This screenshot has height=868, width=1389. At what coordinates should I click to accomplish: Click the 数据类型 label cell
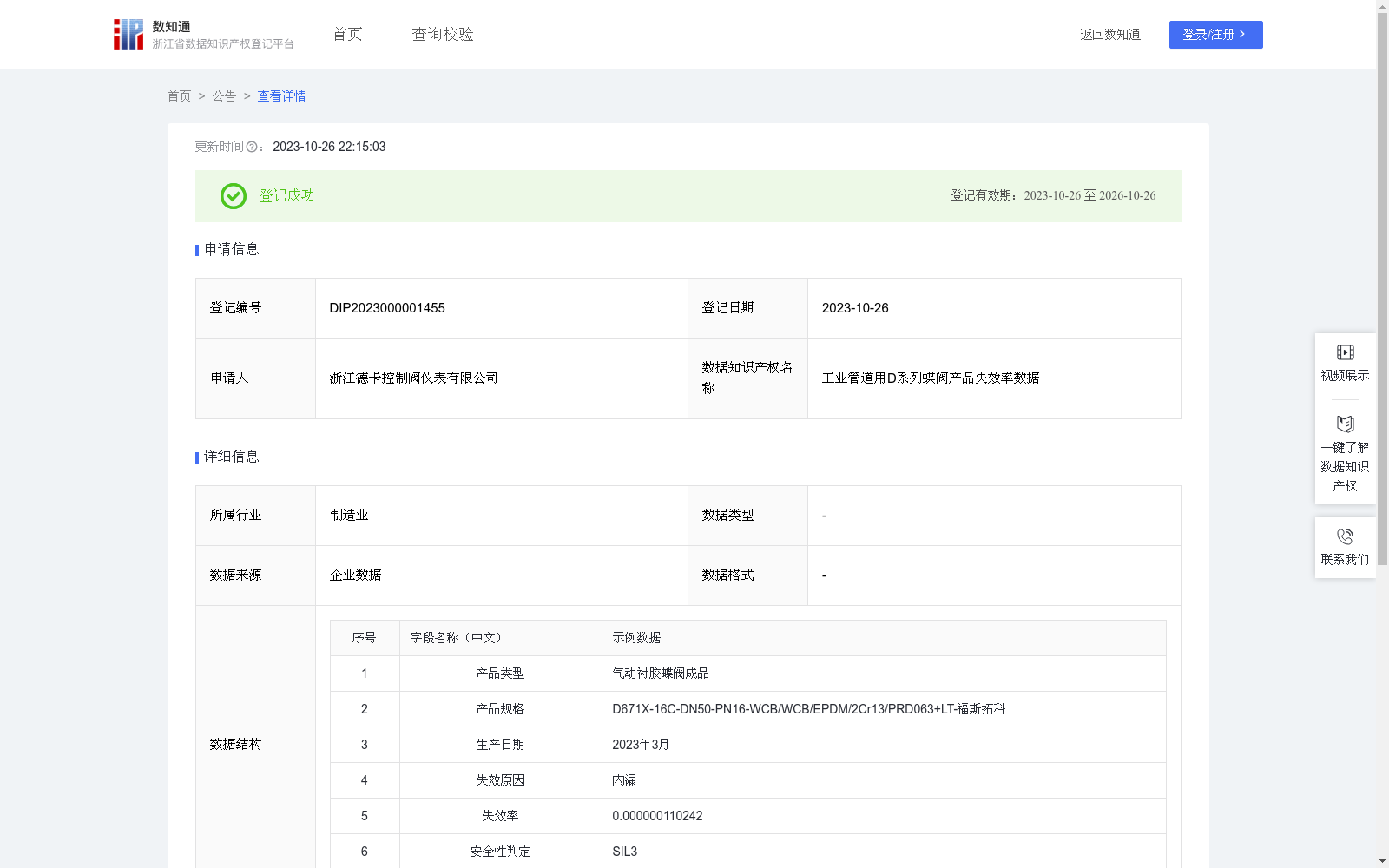point(747,516)
